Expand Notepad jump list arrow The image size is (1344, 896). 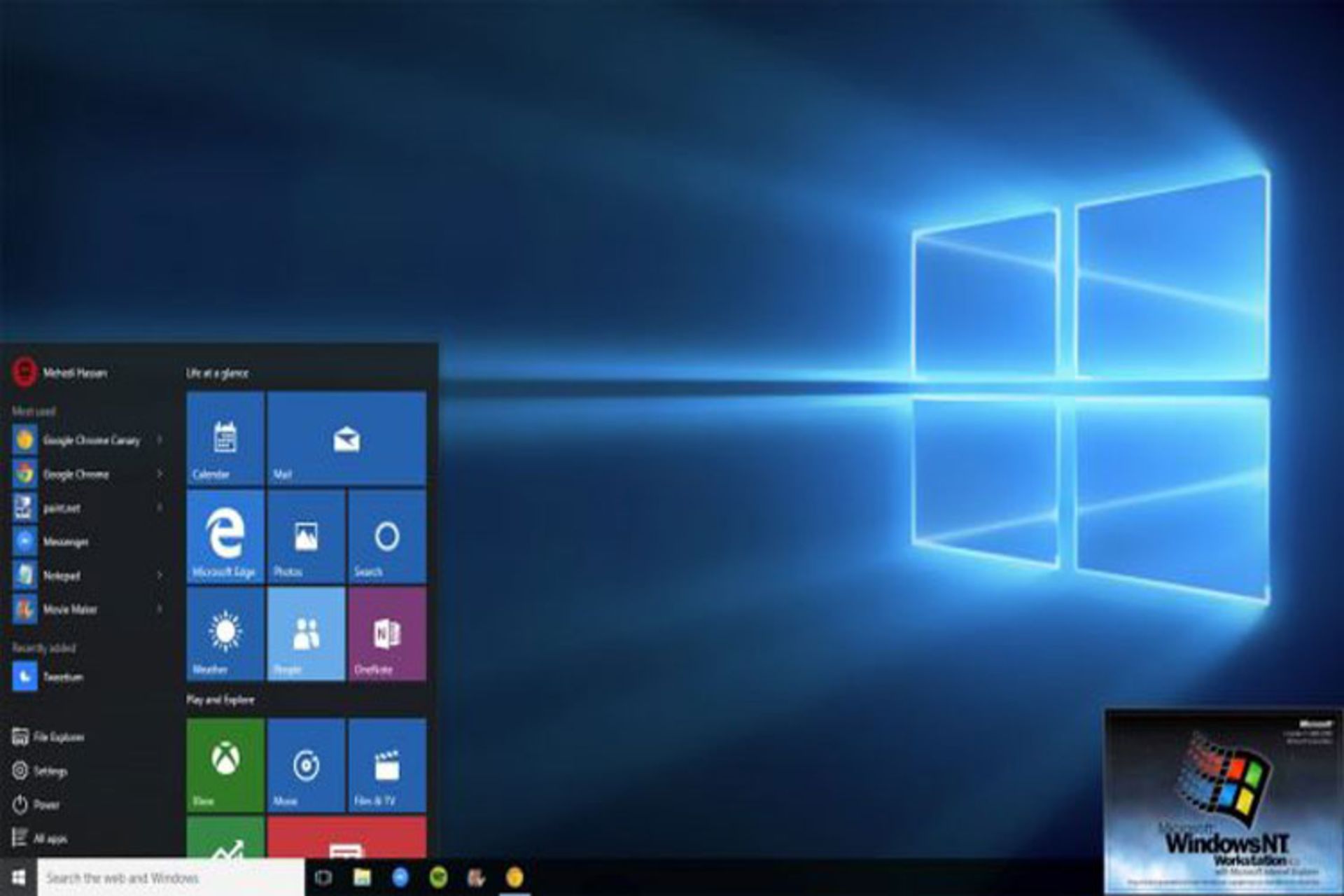160,575
